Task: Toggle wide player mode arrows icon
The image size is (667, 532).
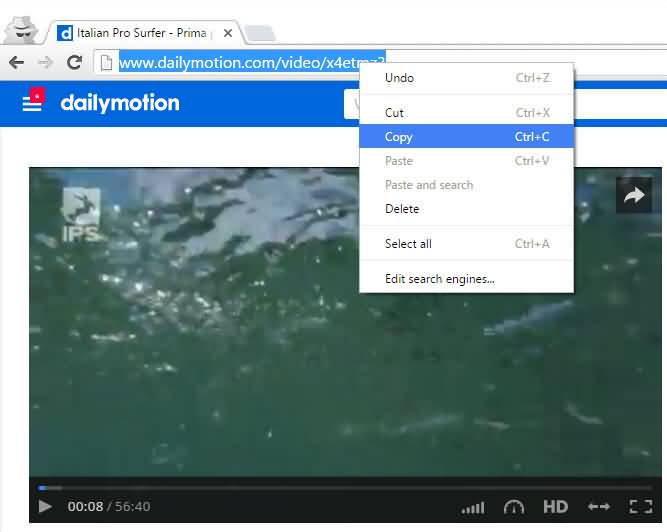Action: click(x=599, y=506)
